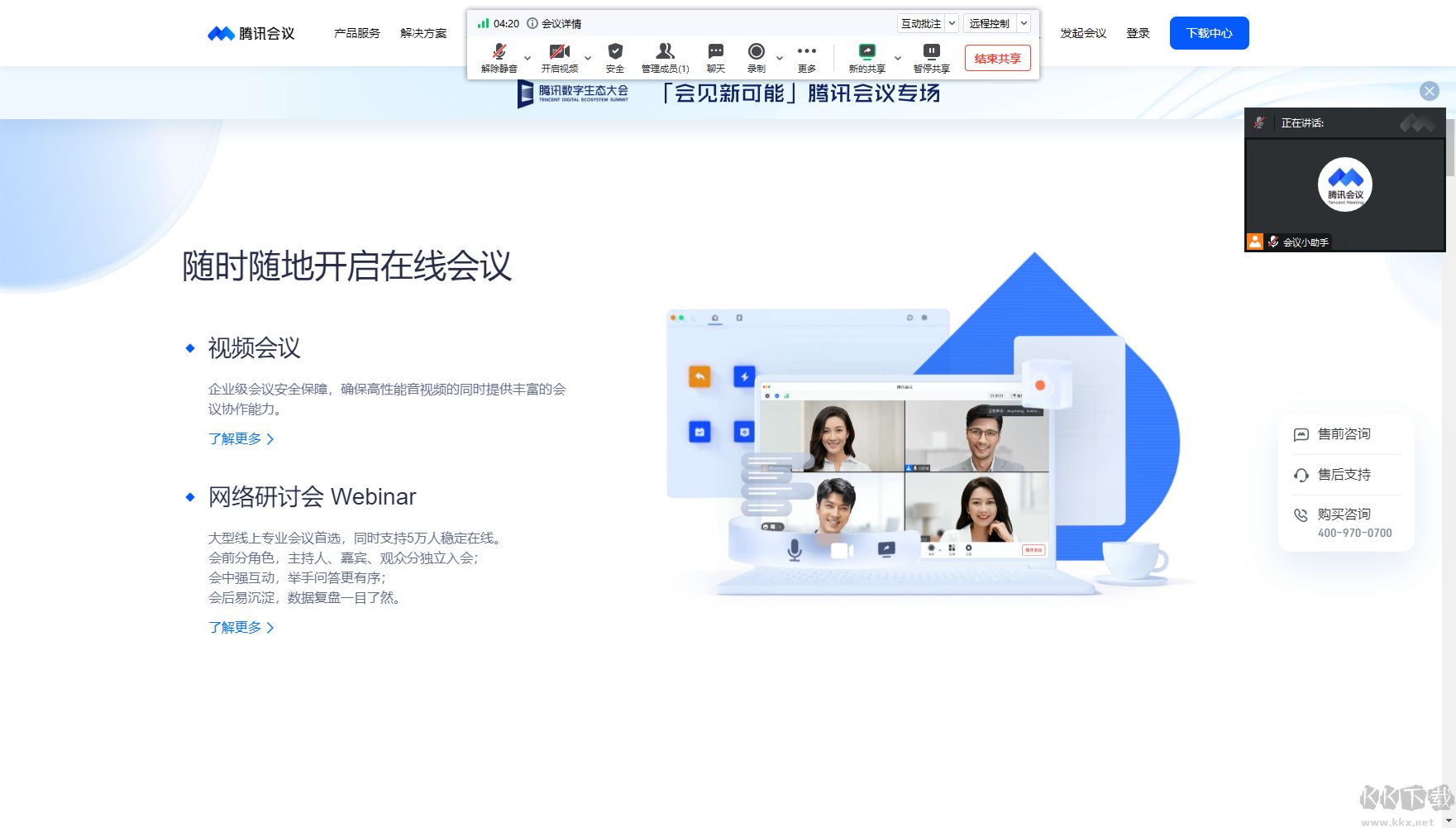This screenshot has width=1456, height=828.
Task: Toggle 远程控制 remote control
Action: click(989, 23)
